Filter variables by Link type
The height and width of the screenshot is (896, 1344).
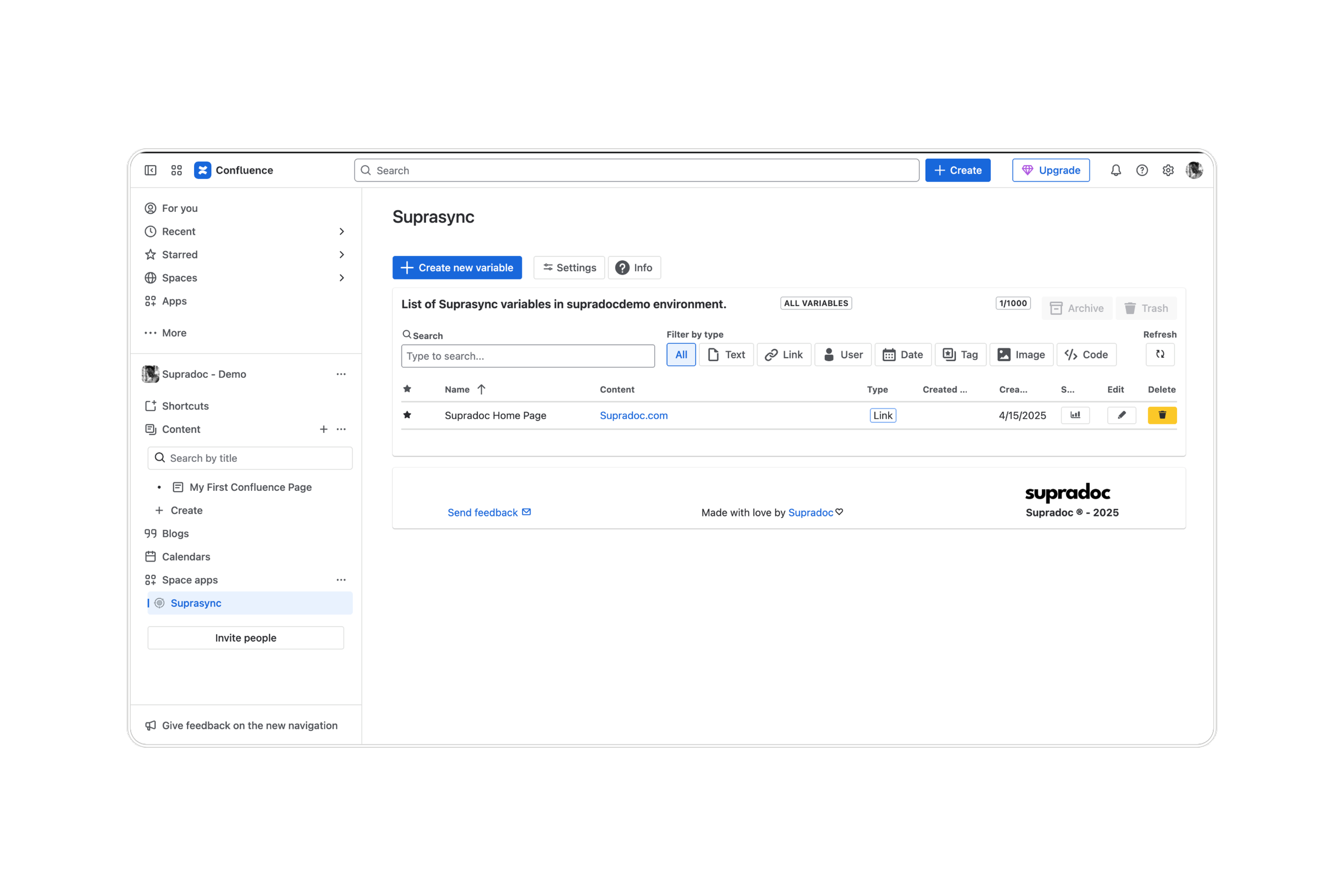[x=784, y=355]
